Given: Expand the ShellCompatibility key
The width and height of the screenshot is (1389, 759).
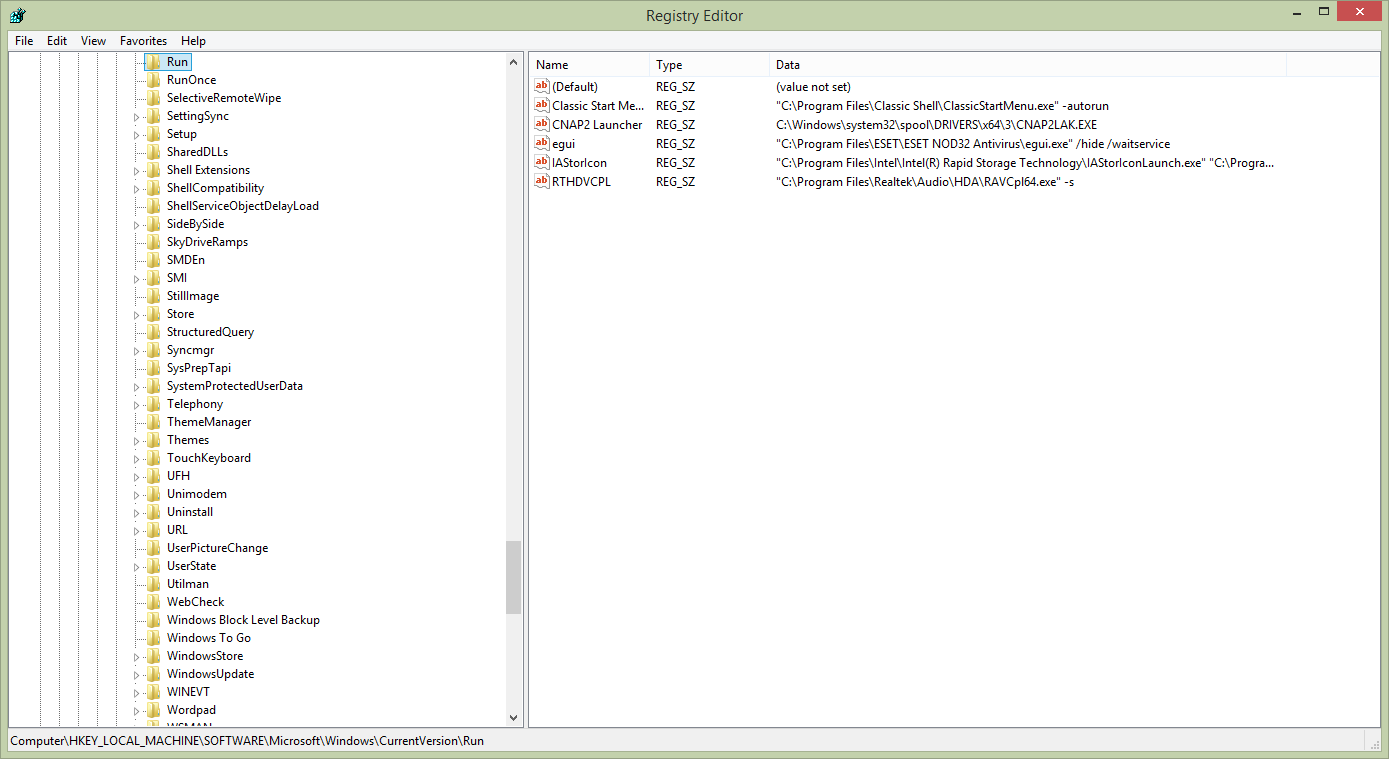Looking at the screenshot, I should [x=137, y=189].
